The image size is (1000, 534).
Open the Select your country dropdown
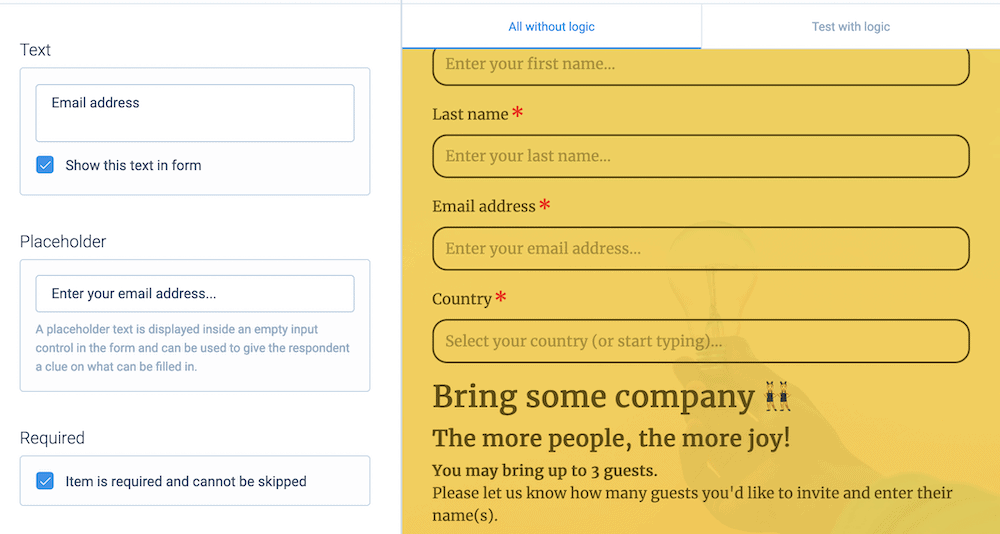[701, 341]
